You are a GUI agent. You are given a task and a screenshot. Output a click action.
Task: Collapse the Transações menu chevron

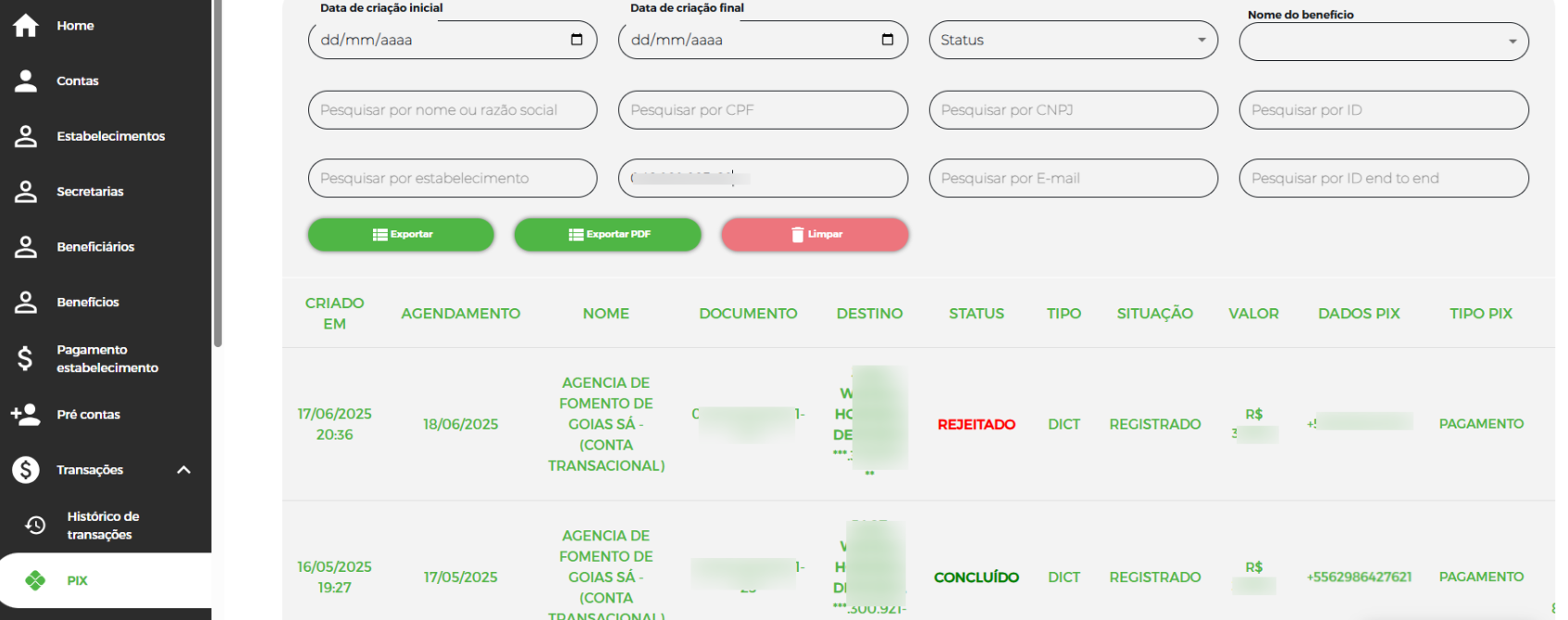click(183, 470)
